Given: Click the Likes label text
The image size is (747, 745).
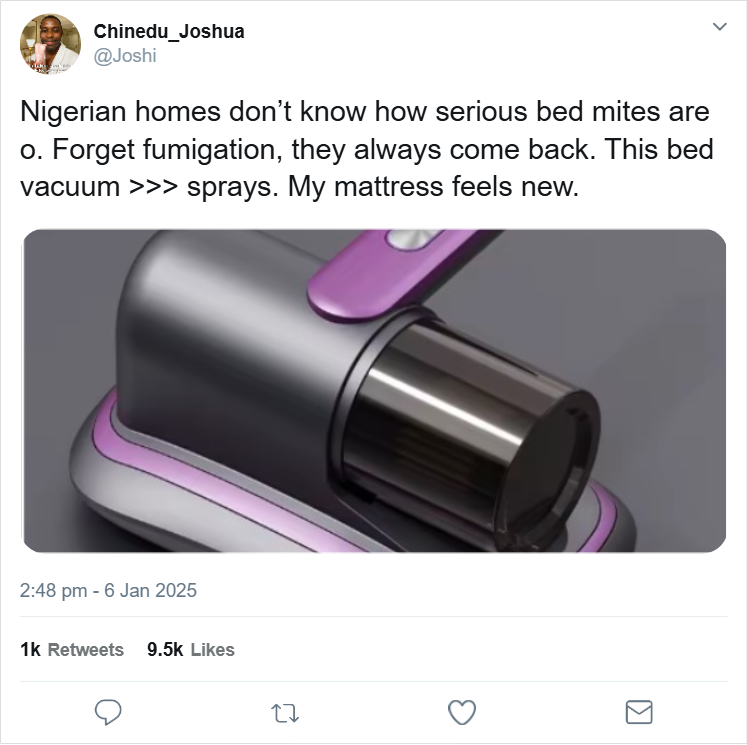Looking at the screenshot, I should pyautogui.click(x=212, y=650).
